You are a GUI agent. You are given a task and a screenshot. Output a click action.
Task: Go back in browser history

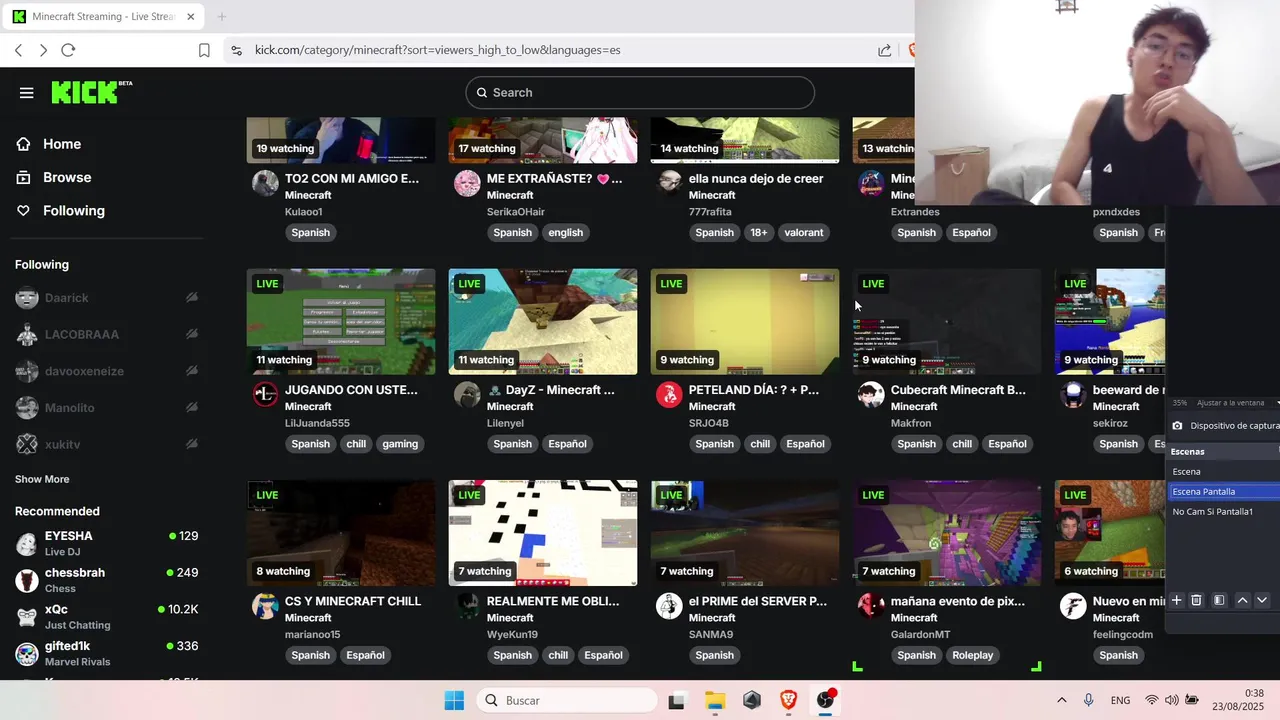click(18, 50)
